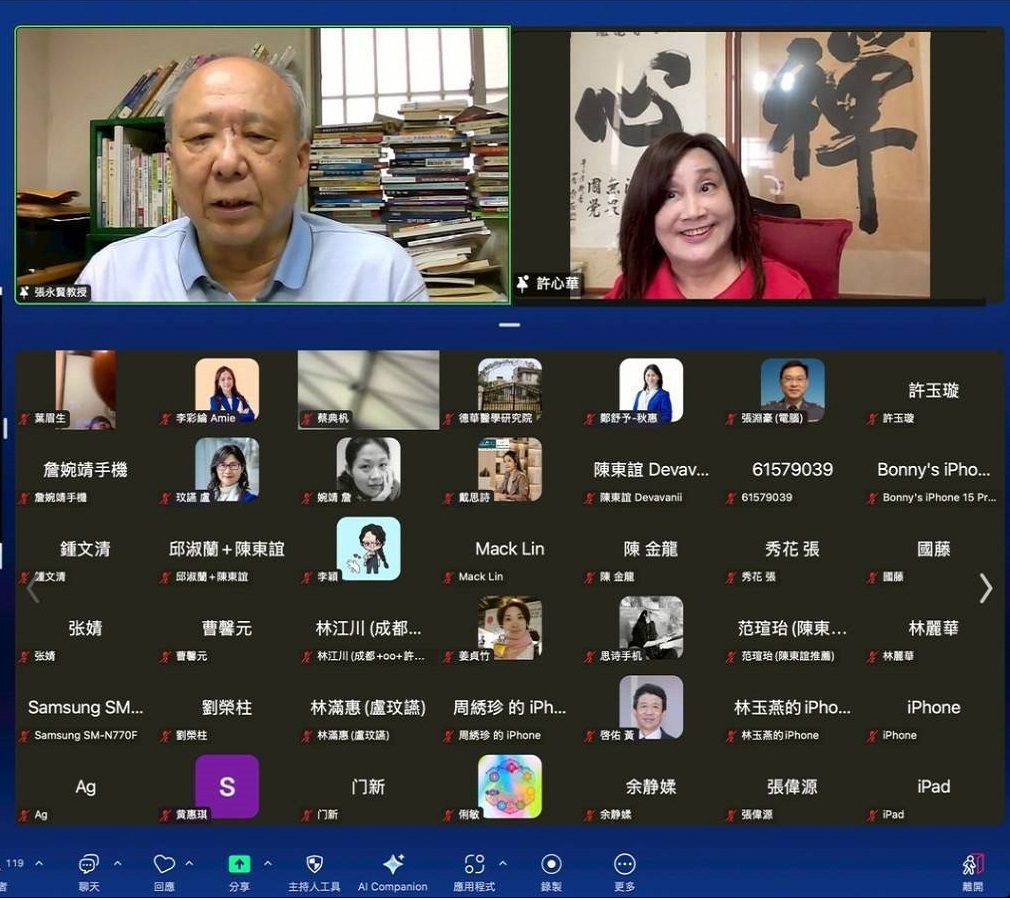Click muted mic icon next to Mack Lin
1010x900 pixels.
449,577
